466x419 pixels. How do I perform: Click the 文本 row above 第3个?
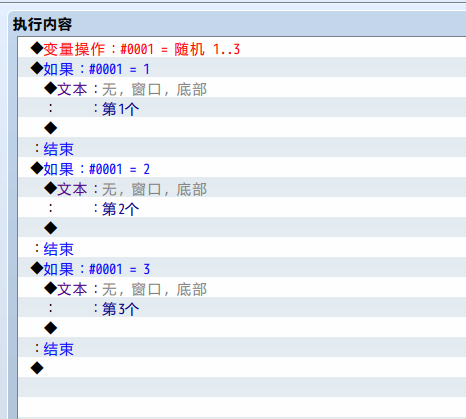coord(242,287)
